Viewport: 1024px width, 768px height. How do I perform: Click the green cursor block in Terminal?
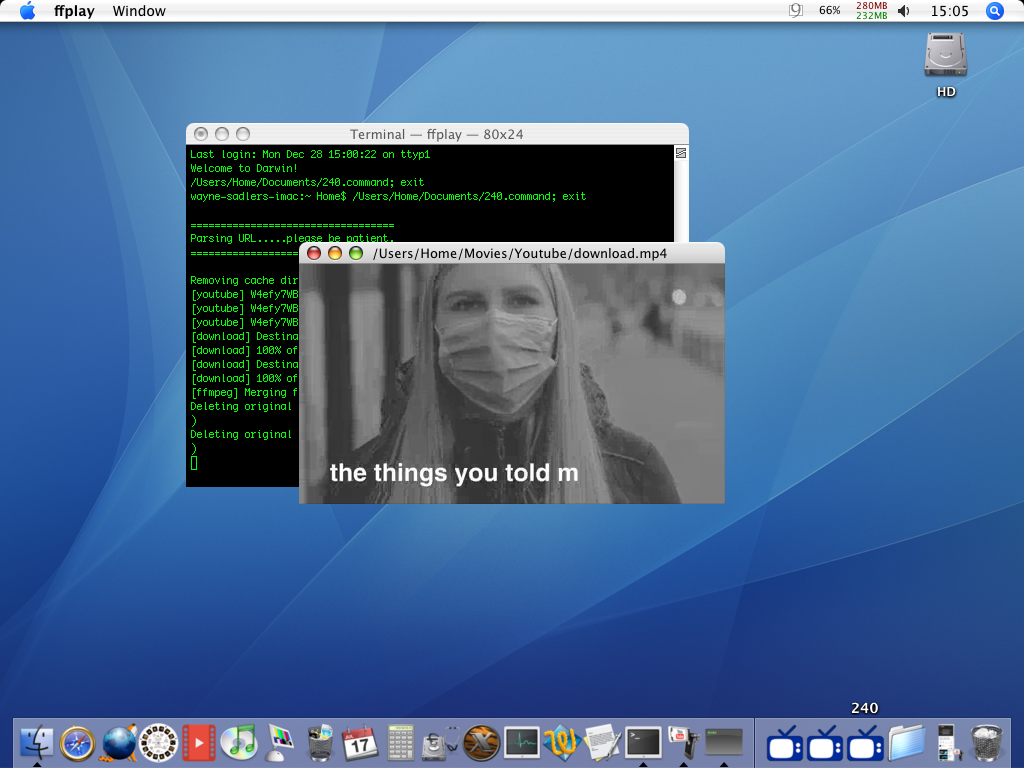(x=194, y=463)
